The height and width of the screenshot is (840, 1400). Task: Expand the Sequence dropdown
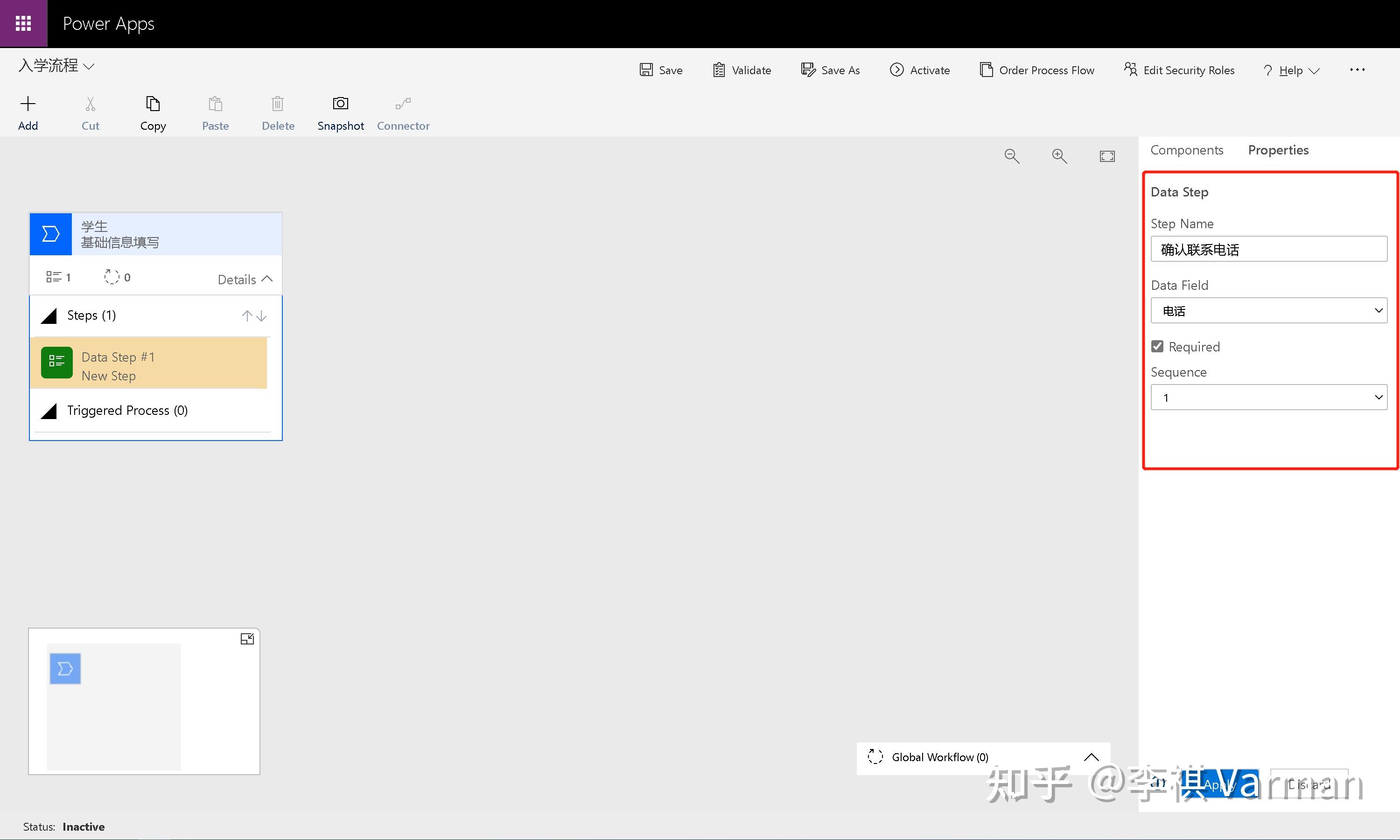click(x=1379, y=397)
